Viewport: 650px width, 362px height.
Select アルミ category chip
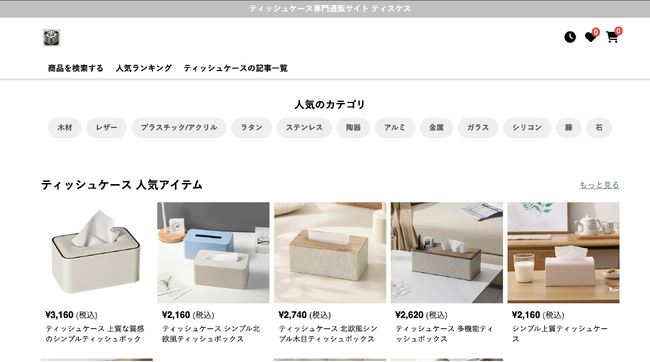(x=395, y=128)
